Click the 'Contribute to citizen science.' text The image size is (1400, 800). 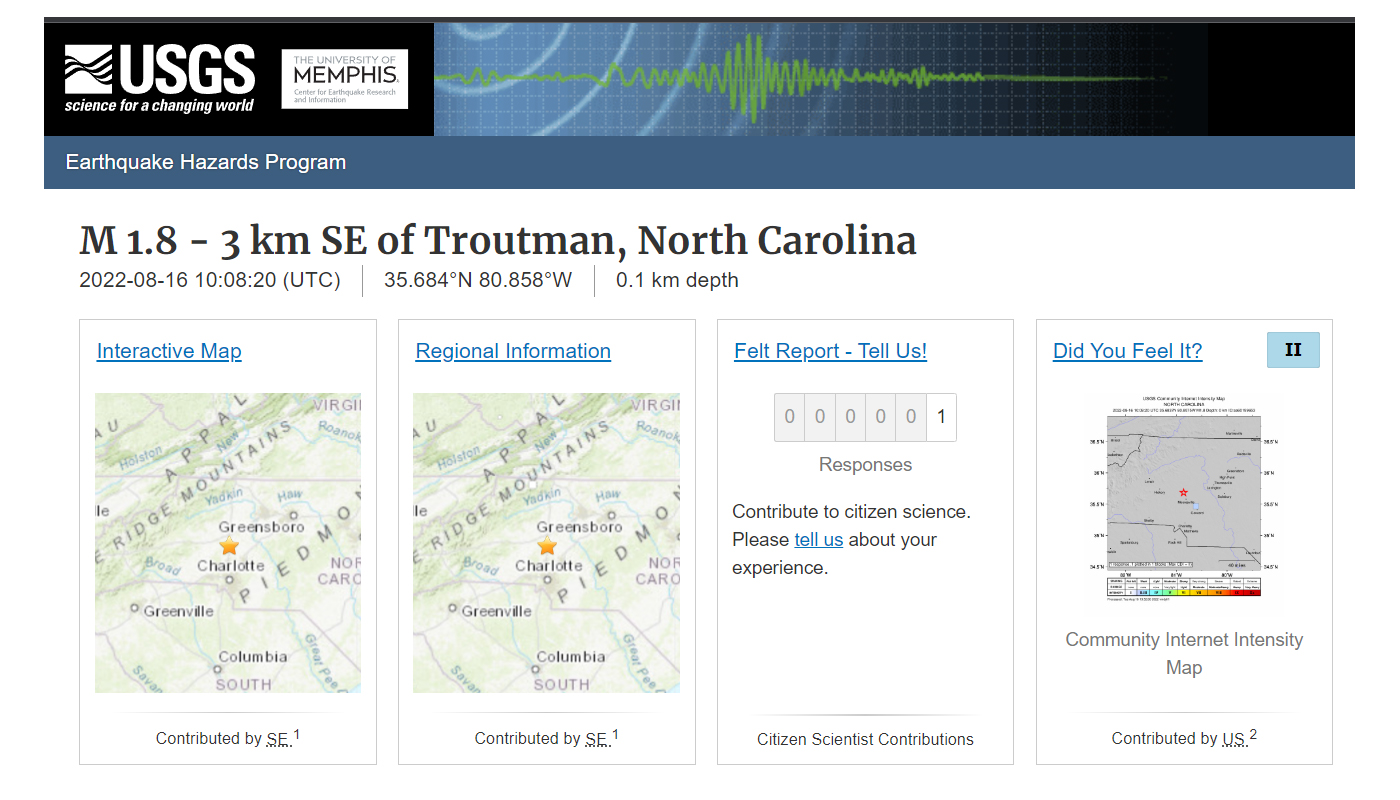tap(851, 512)
